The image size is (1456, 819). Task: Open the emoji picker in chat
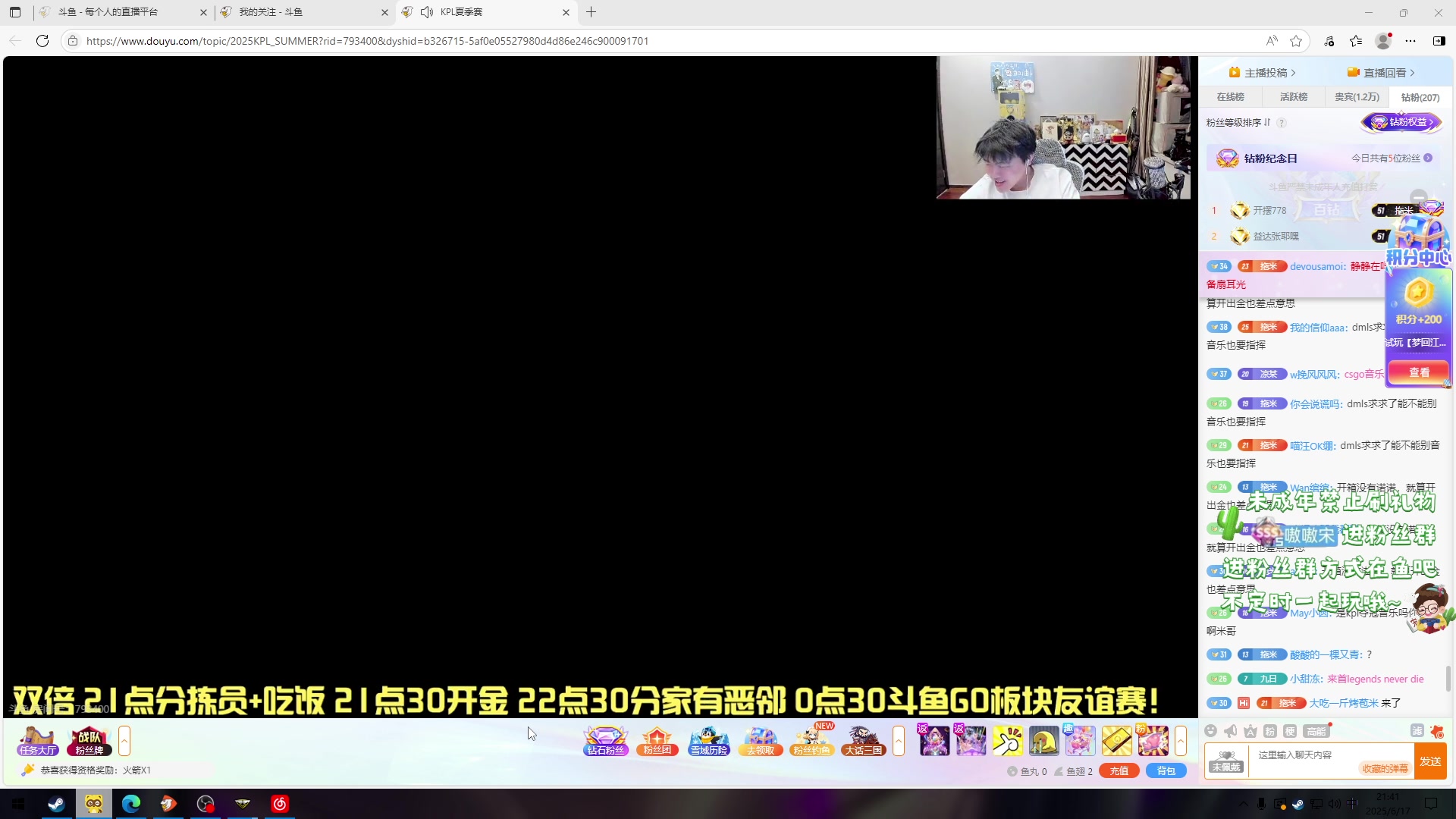tap(1211, 731)
